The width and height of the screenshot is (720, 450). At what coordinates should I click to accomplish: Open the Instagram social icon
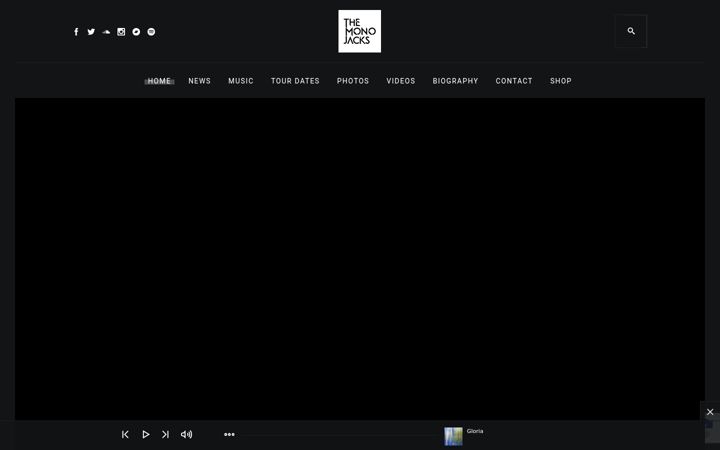tap(121, 32)
